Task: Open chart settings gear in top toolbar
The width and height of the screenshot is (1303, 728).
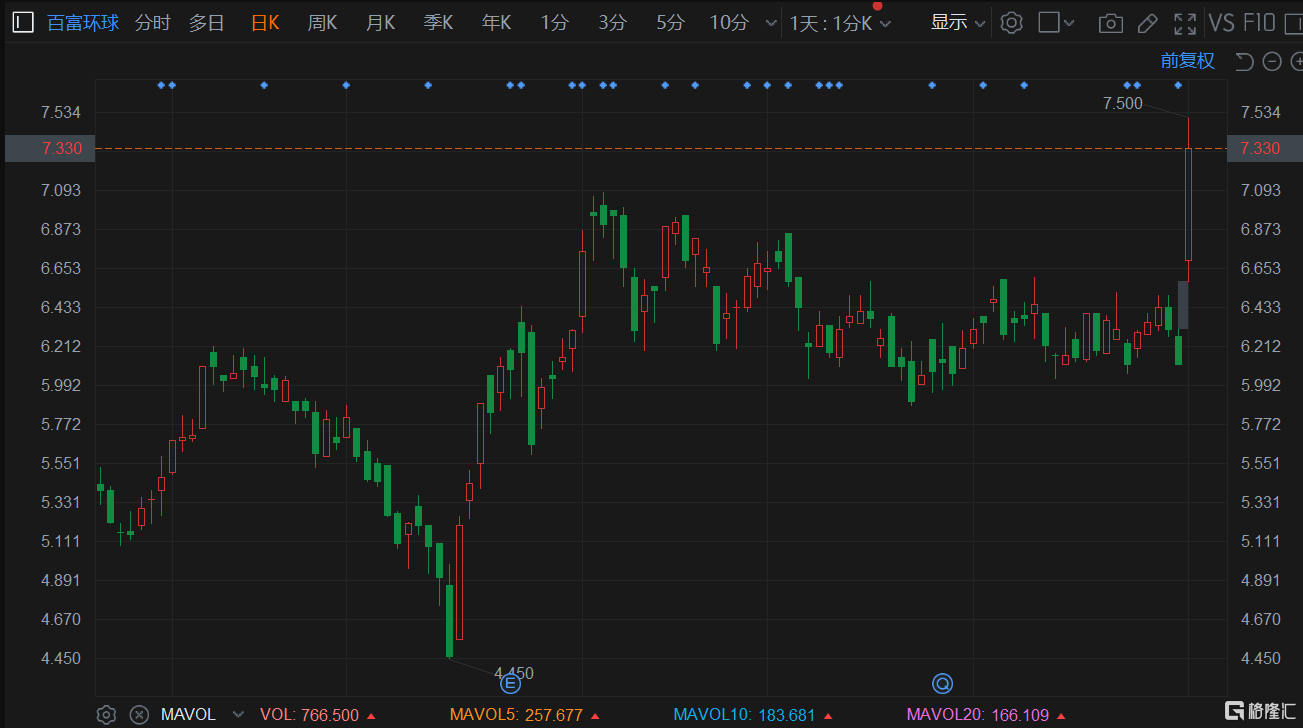Action: 1012,23
